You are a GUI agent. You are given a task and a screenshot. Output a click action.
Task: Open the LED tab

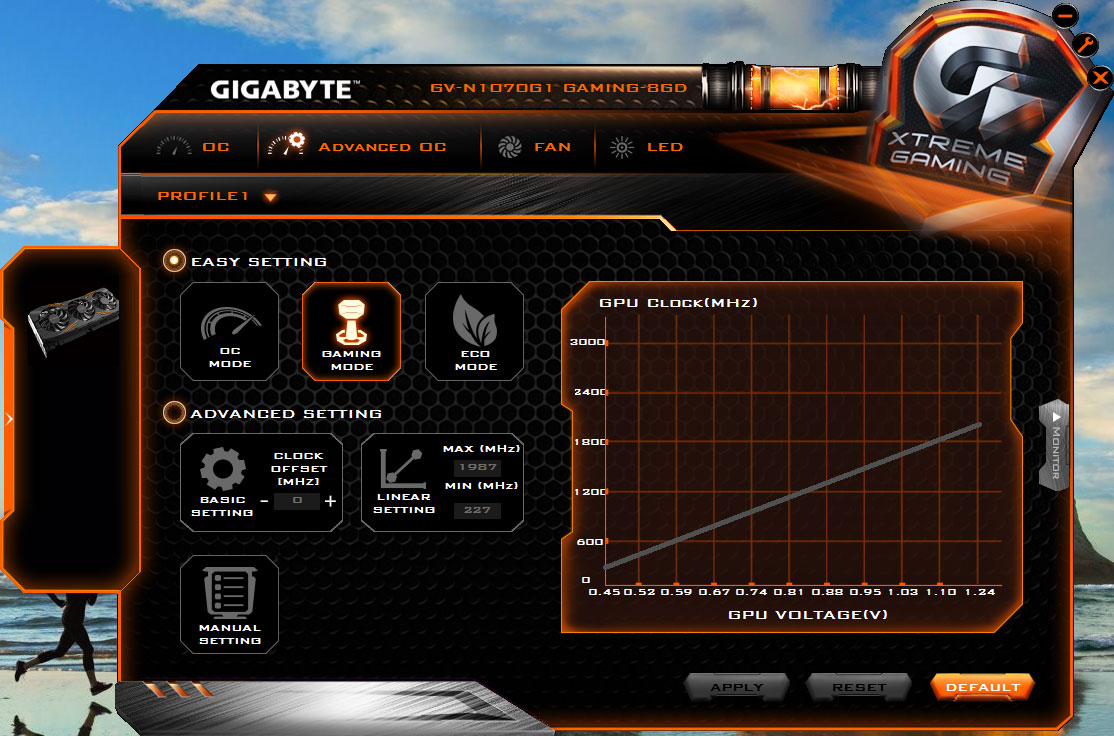click(646, 147)
